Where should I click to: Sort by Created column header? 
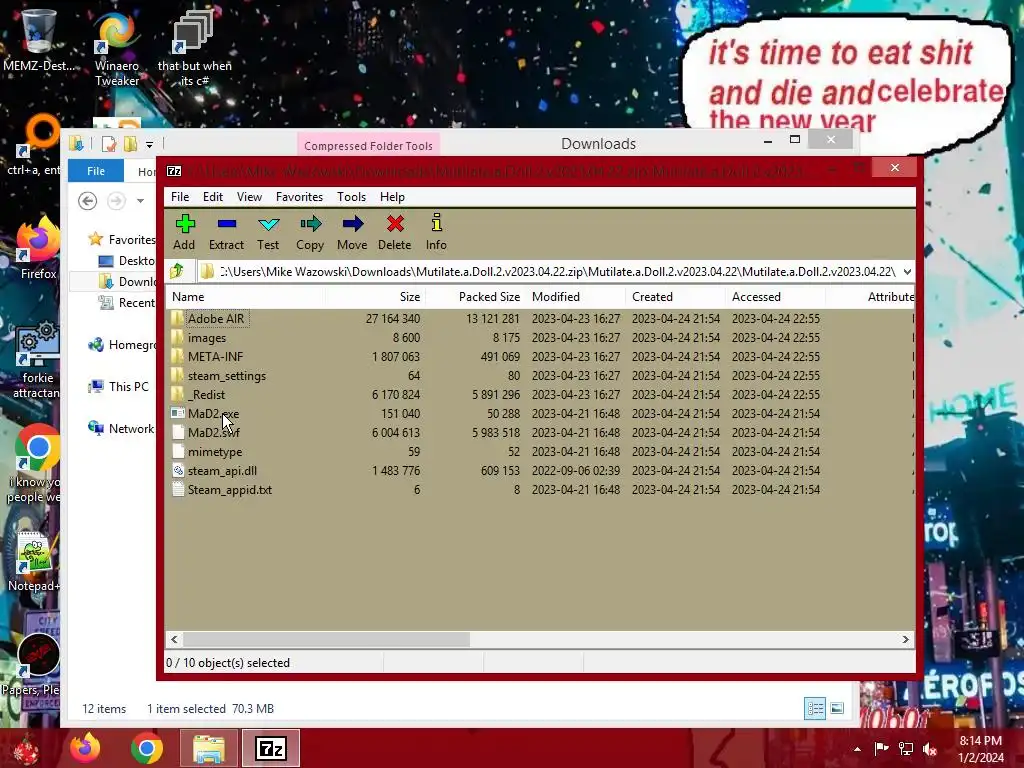675,296
